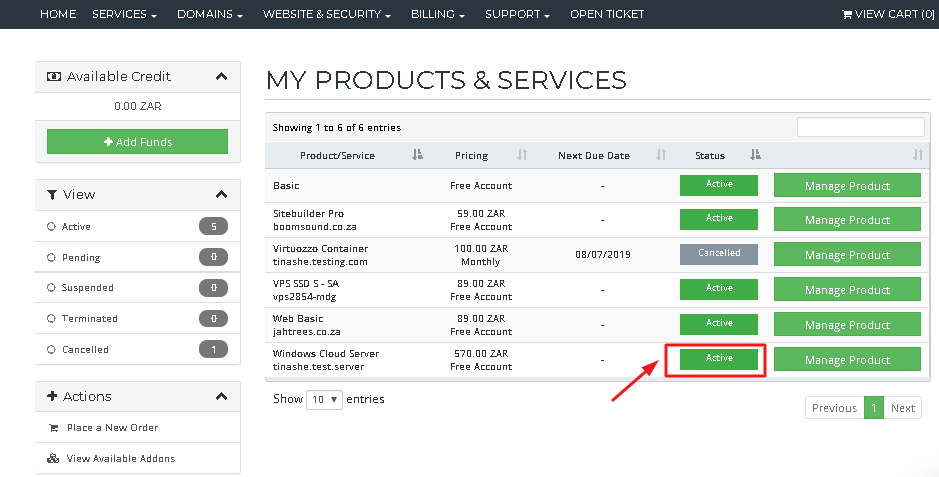
Task: Click the Available Credit money icon
Action: pyautogui.click(x=54, y=77)
